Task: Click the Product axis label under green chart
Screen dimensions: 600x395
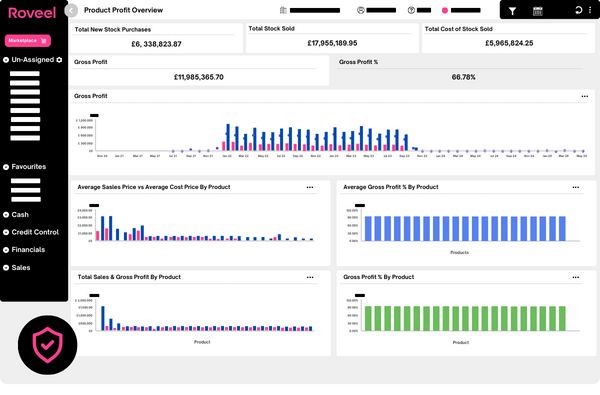Action: point(461,343)
